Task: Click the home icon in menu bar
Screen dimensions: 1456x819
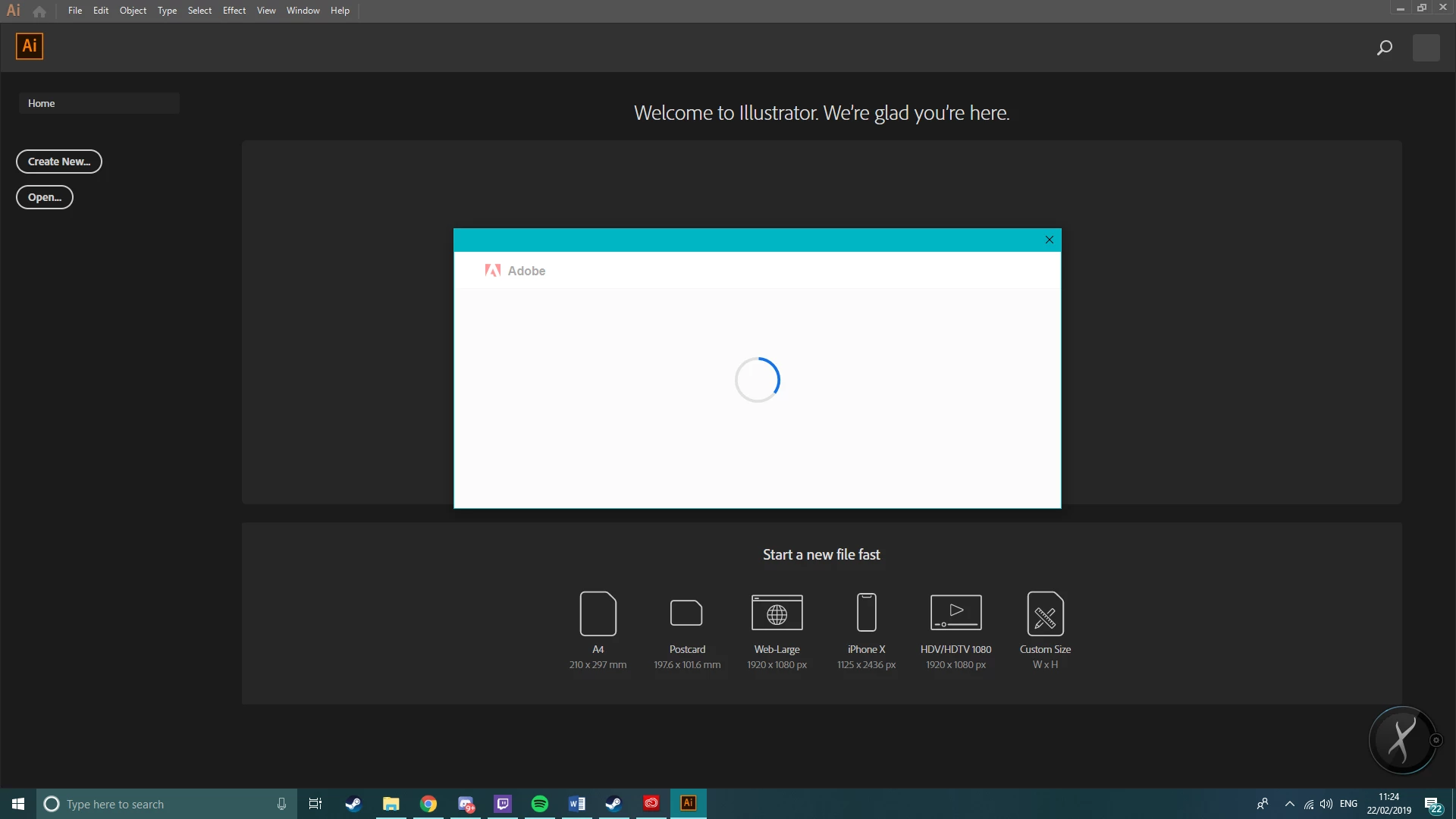Action: 39,11
